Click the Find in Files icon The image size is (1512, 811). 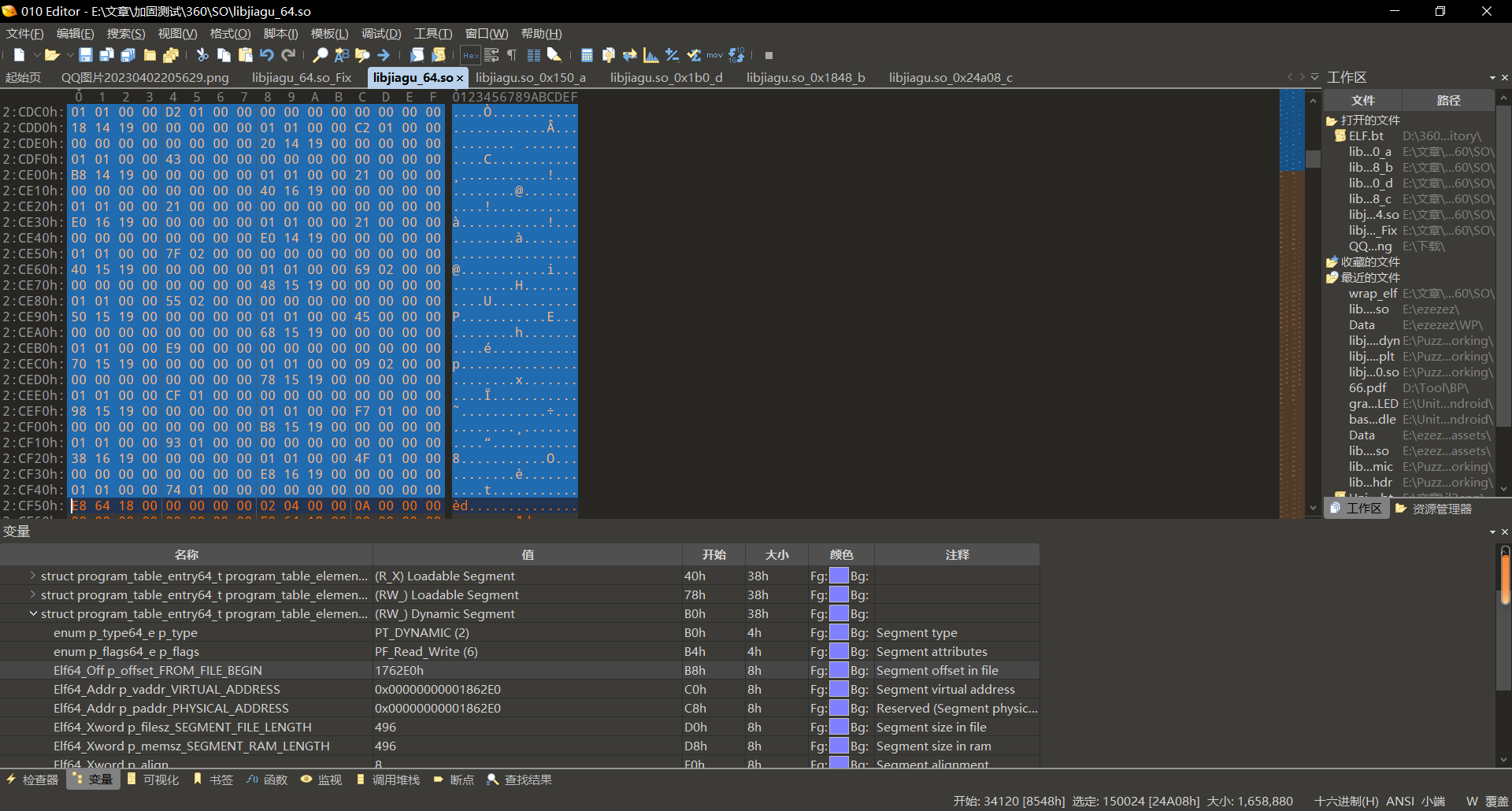coord(363,55)
